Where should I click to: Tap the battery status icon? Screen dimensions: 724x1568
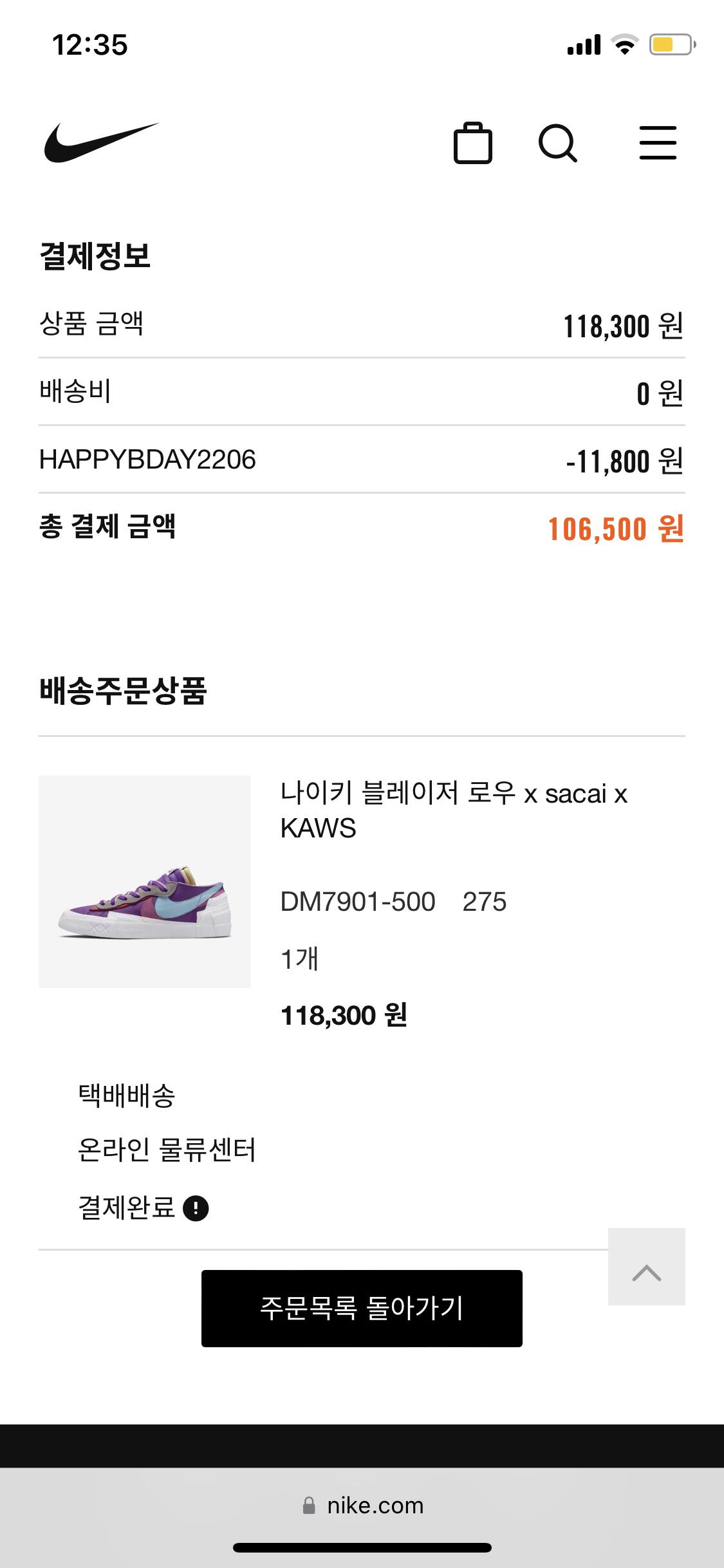click(673, 44)
